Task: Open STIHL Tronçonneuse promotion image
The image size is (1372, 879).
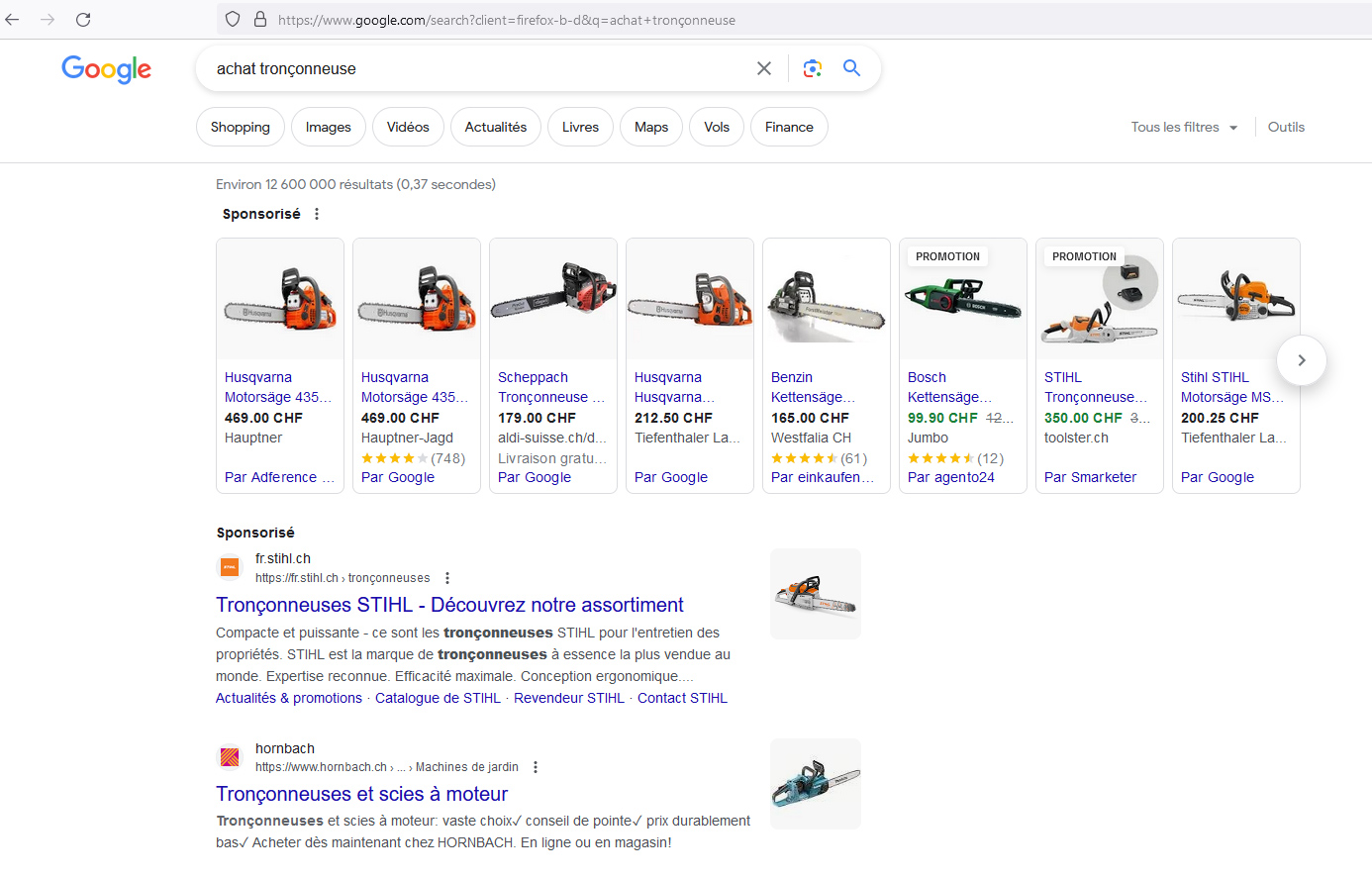Action: [1100, 299]
